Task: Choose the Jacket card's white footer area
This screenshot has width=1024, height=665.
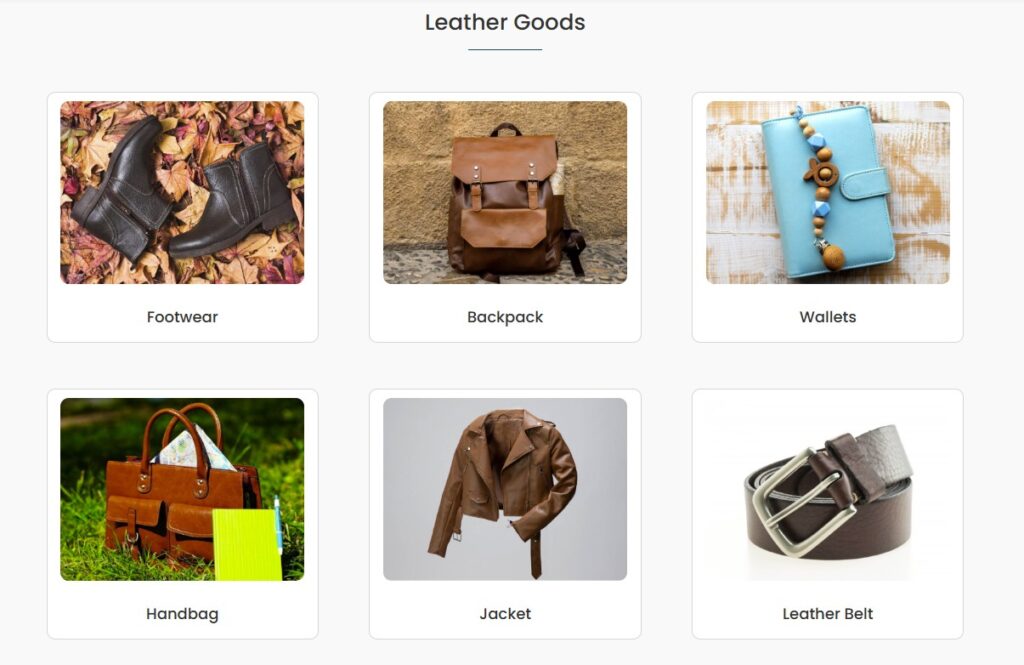Action: click(505, 609)
